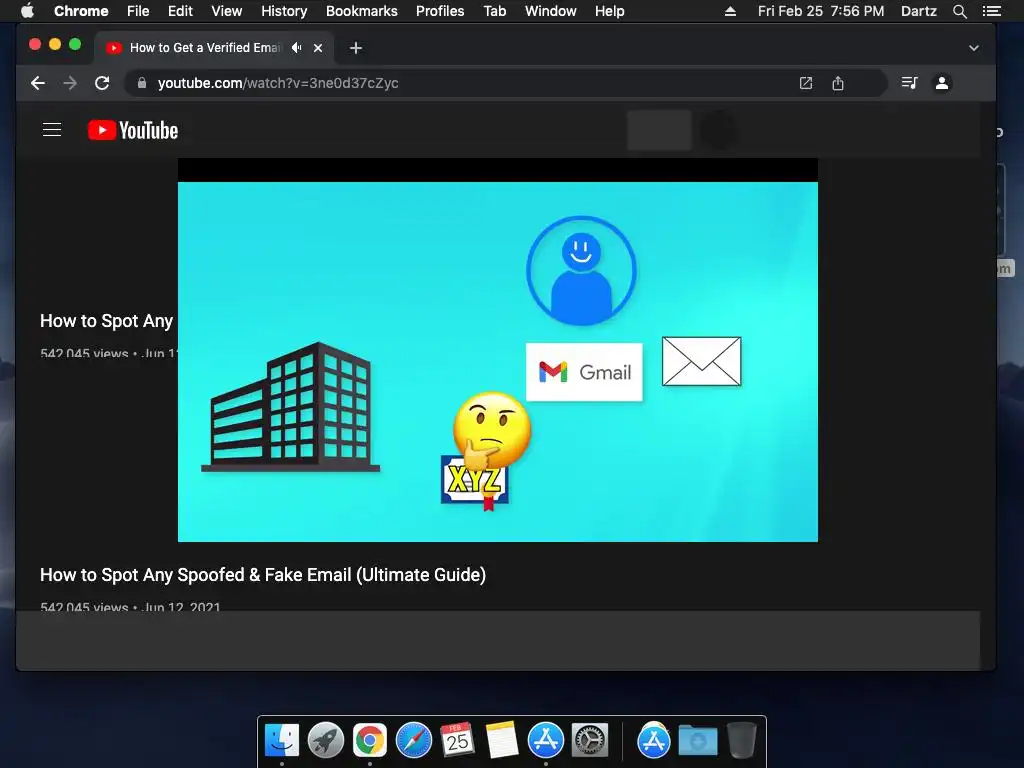Image resolution: width=1024 pixels, height=768 pixels.
Task: Open Spotlight search magnifier
Action: coord(959,11)
